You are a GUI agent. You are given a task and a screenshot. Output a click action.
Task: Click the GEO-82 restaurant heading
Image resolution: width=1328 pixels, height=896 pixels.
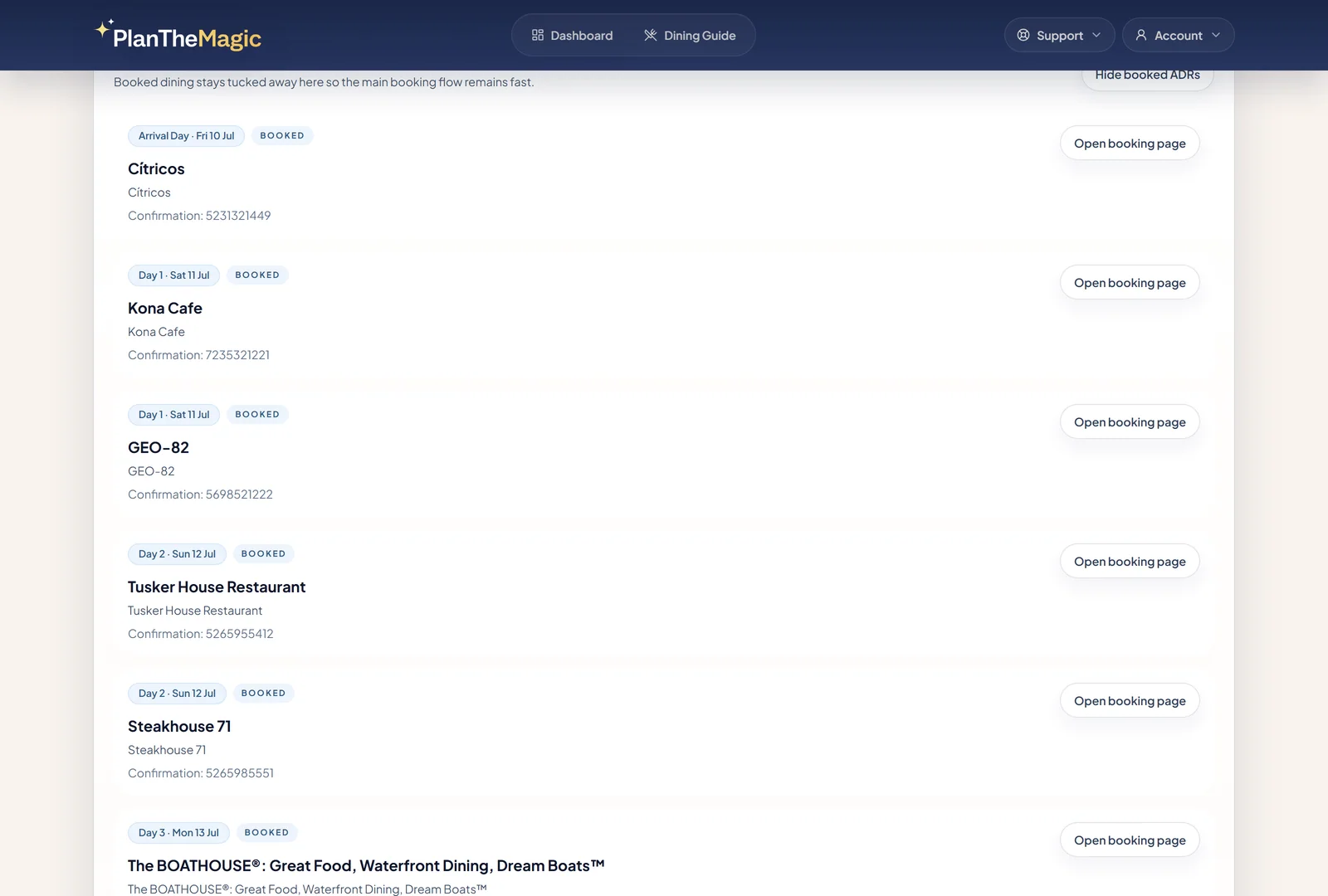[159, 448]
